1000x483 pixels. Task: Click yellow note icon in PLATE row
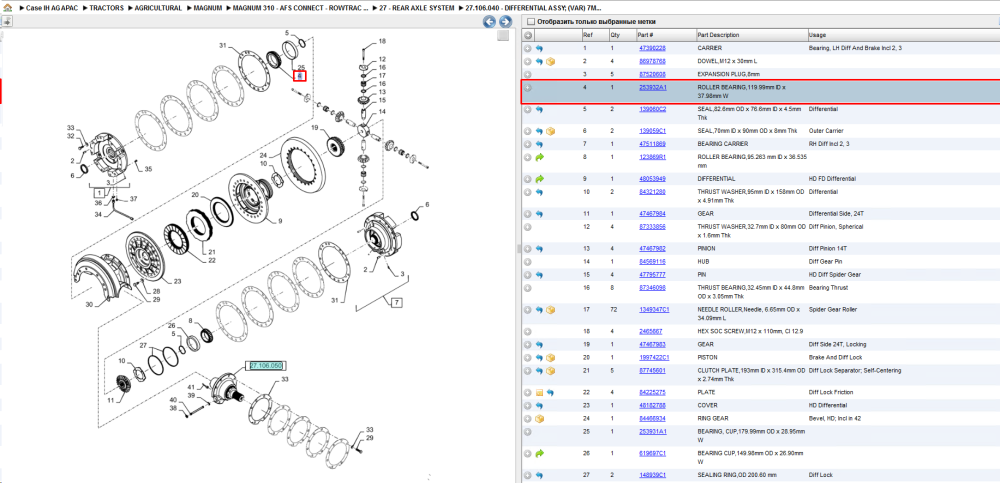click(x=540, y=392)
